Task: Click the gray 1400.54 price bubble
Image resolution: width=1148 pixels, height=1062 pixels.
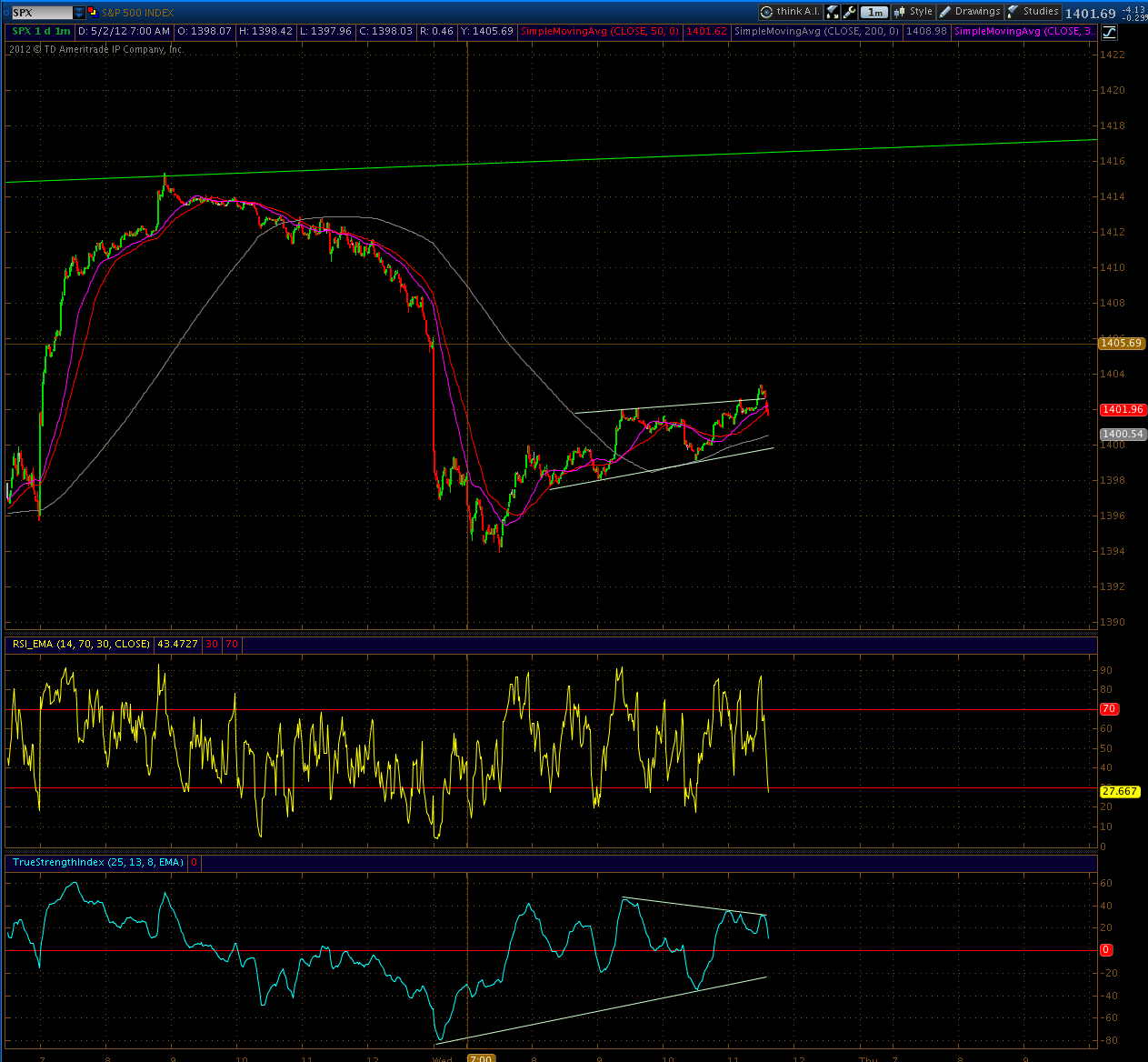Action: tap(1123, 435)
